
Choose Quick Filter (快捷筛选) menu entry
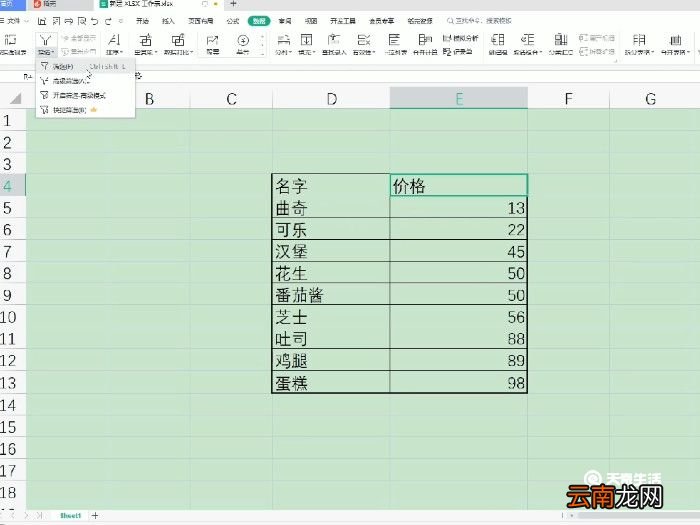[x=85, y=110]
